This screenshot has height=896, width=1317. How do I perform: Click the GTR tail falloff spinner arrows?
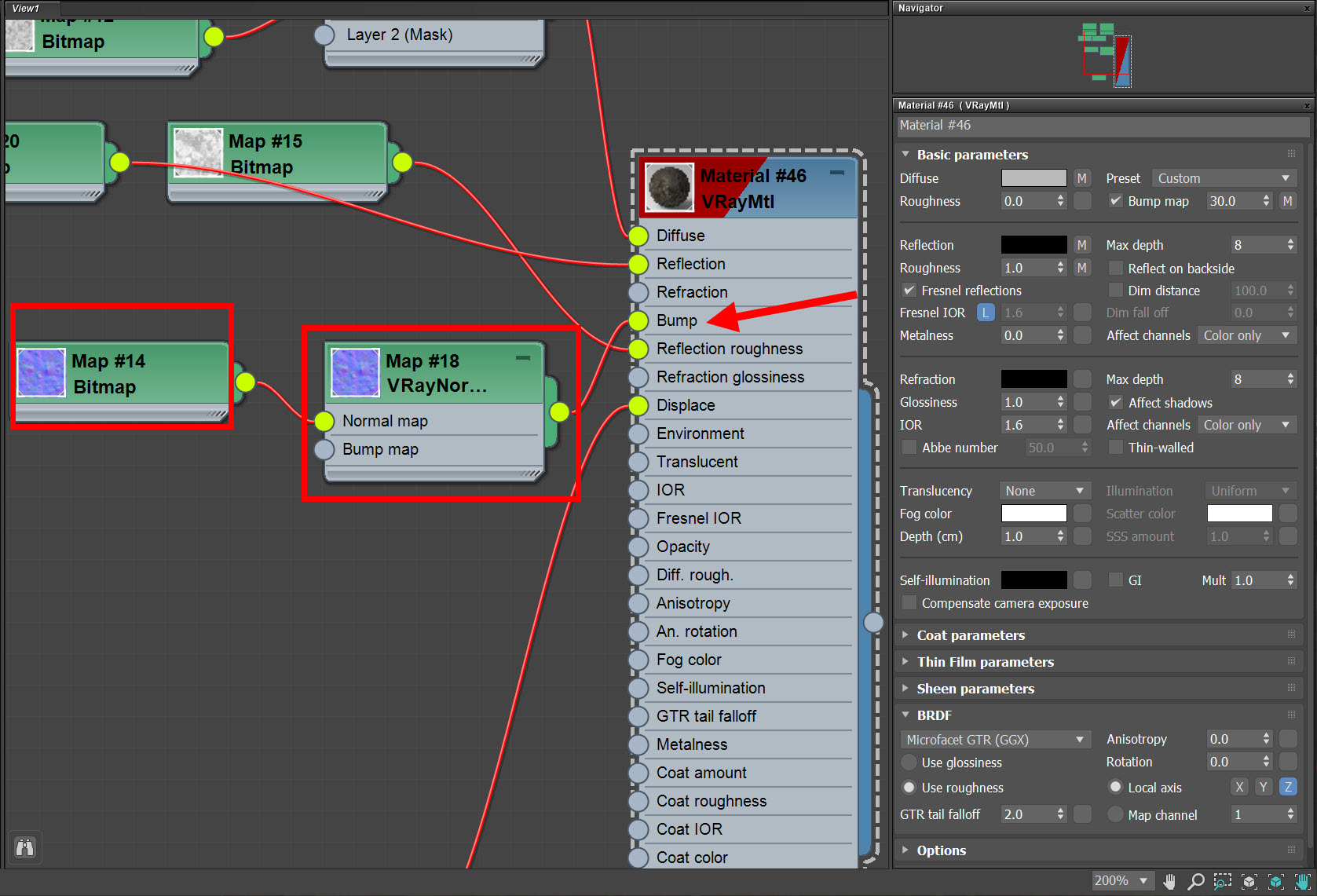[1060, 814]
